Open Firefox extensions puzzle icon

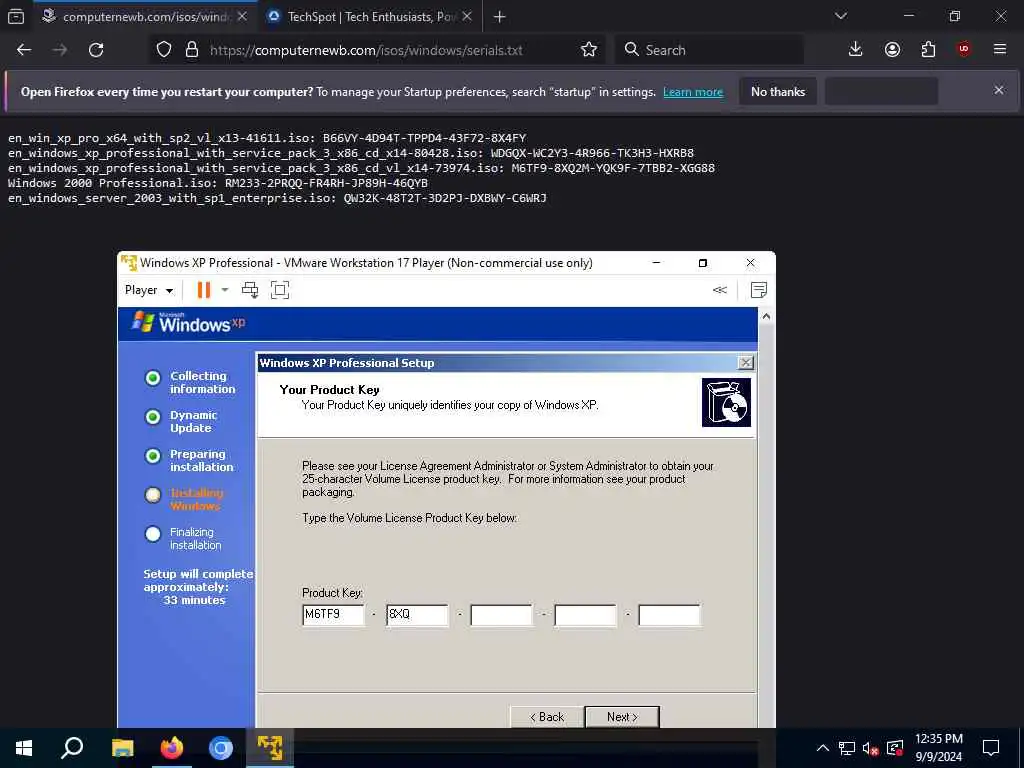(928, 50)
